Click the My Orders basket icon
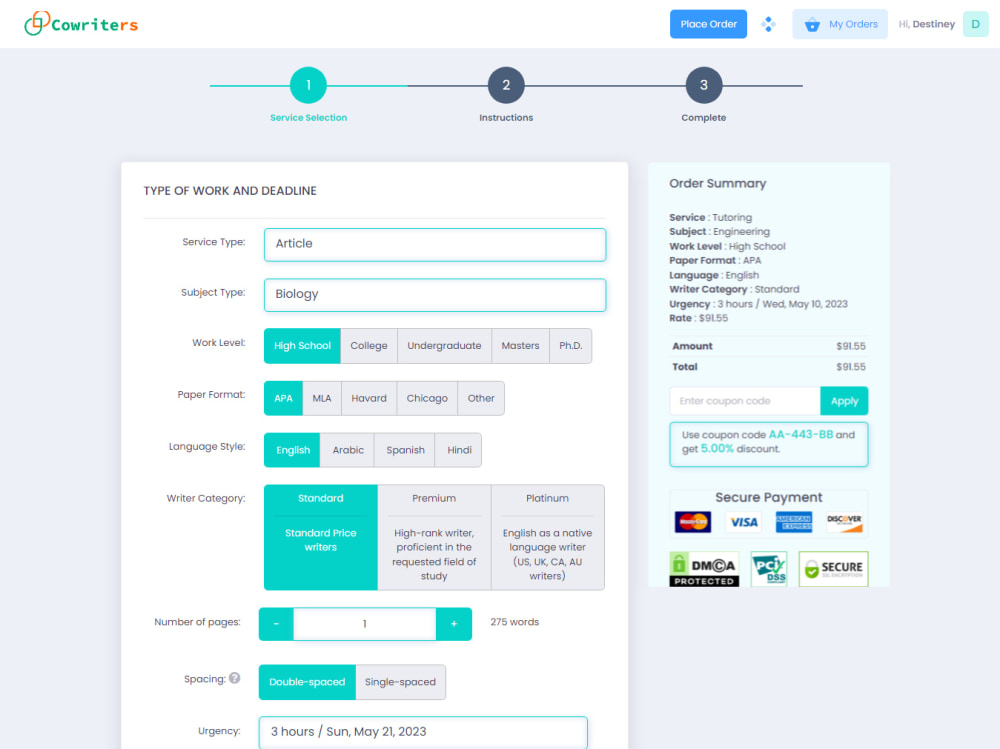 click(812, 23)
